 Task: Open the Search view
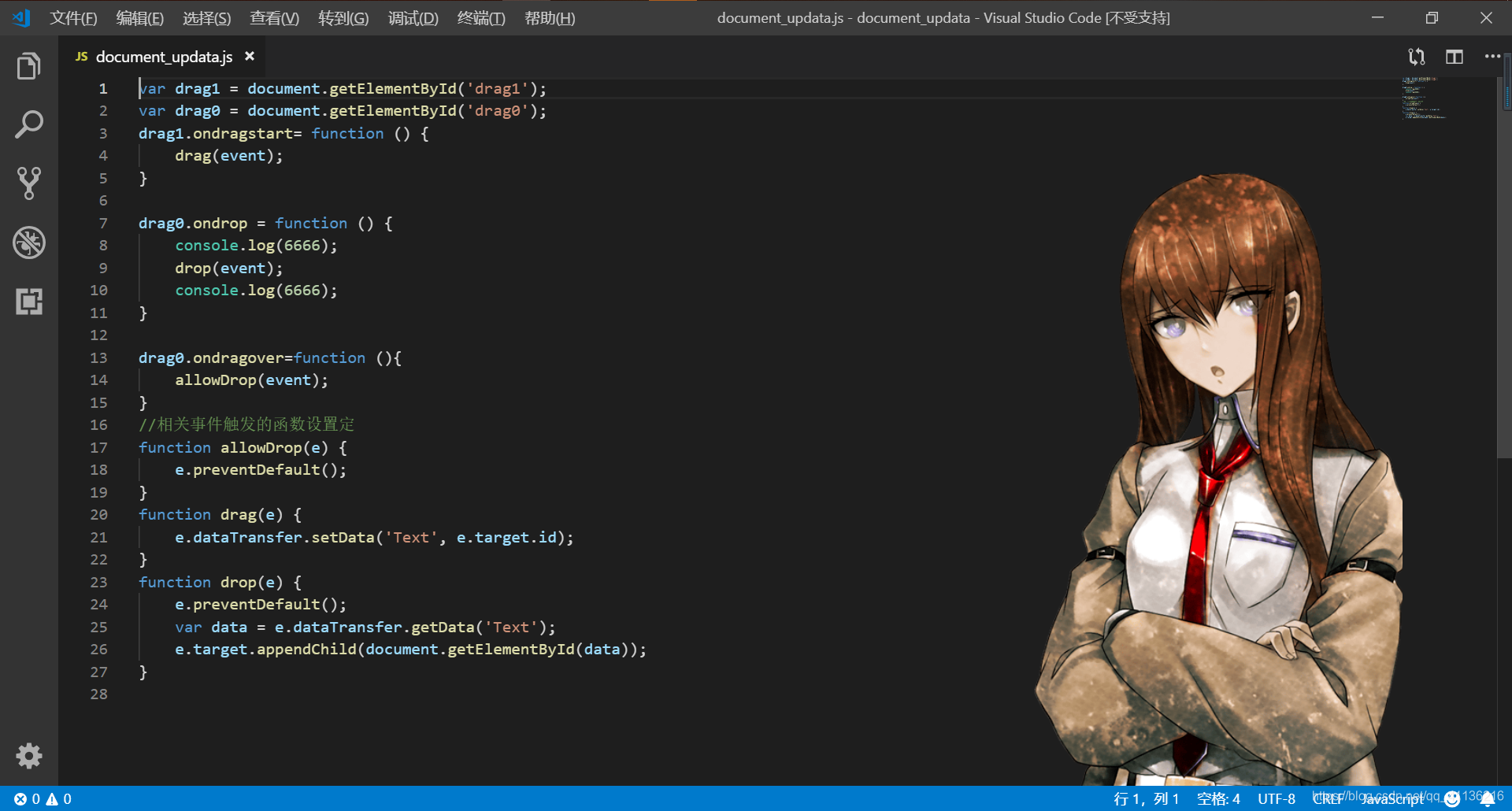[x=29, y=124]
